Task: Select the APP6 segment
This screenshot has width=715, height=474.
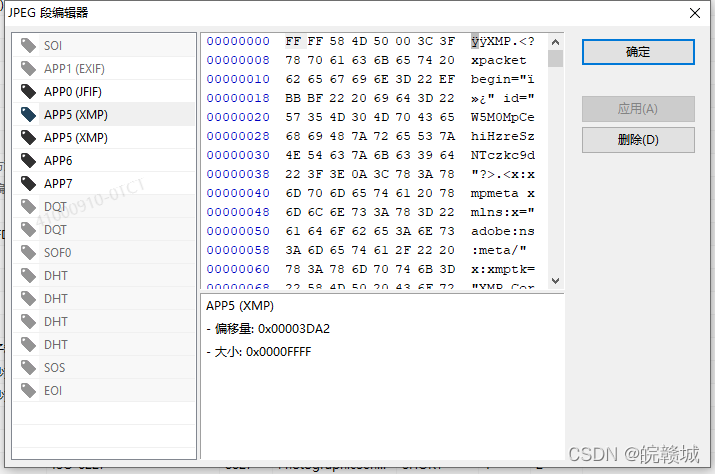Action: [x=104, y=160]
